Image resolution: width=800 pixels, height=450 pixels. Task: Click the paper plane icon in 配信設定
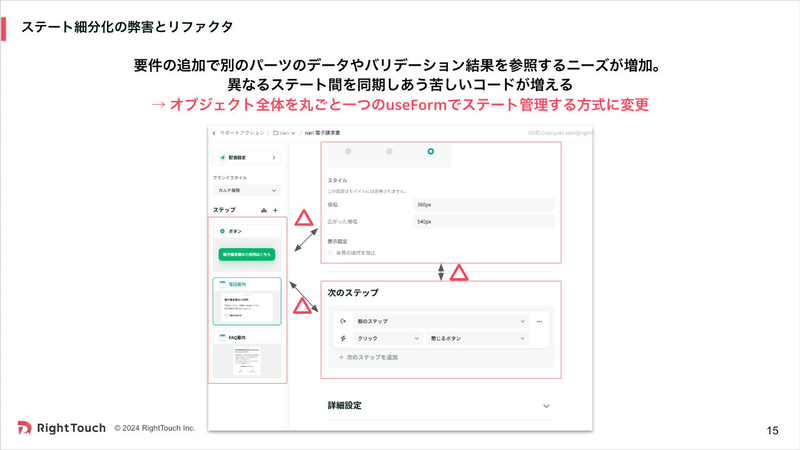coord(222,158)
